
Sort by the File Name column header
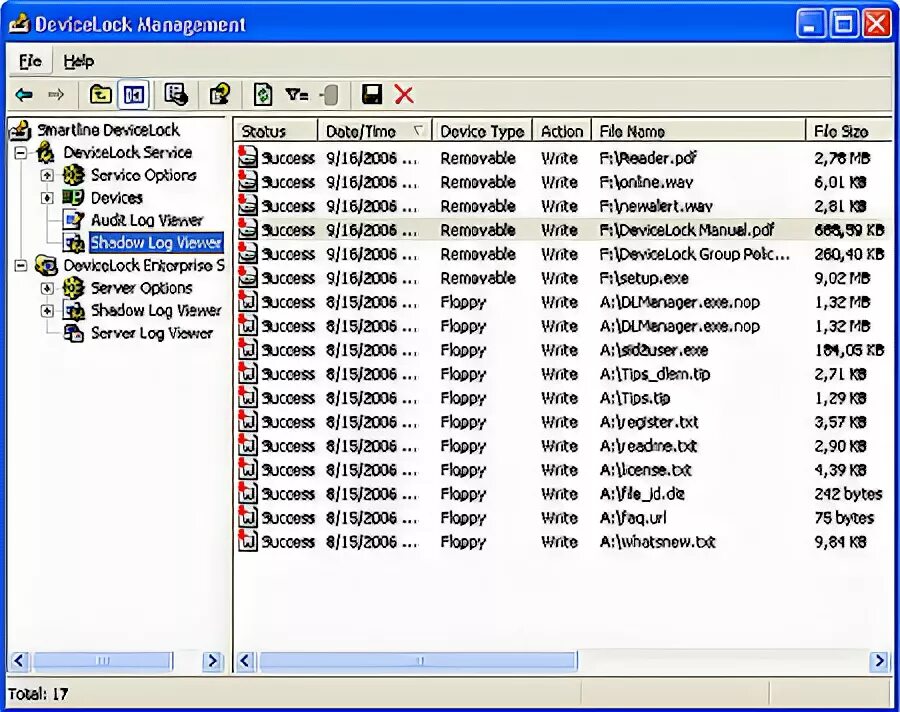coord(698,131)
